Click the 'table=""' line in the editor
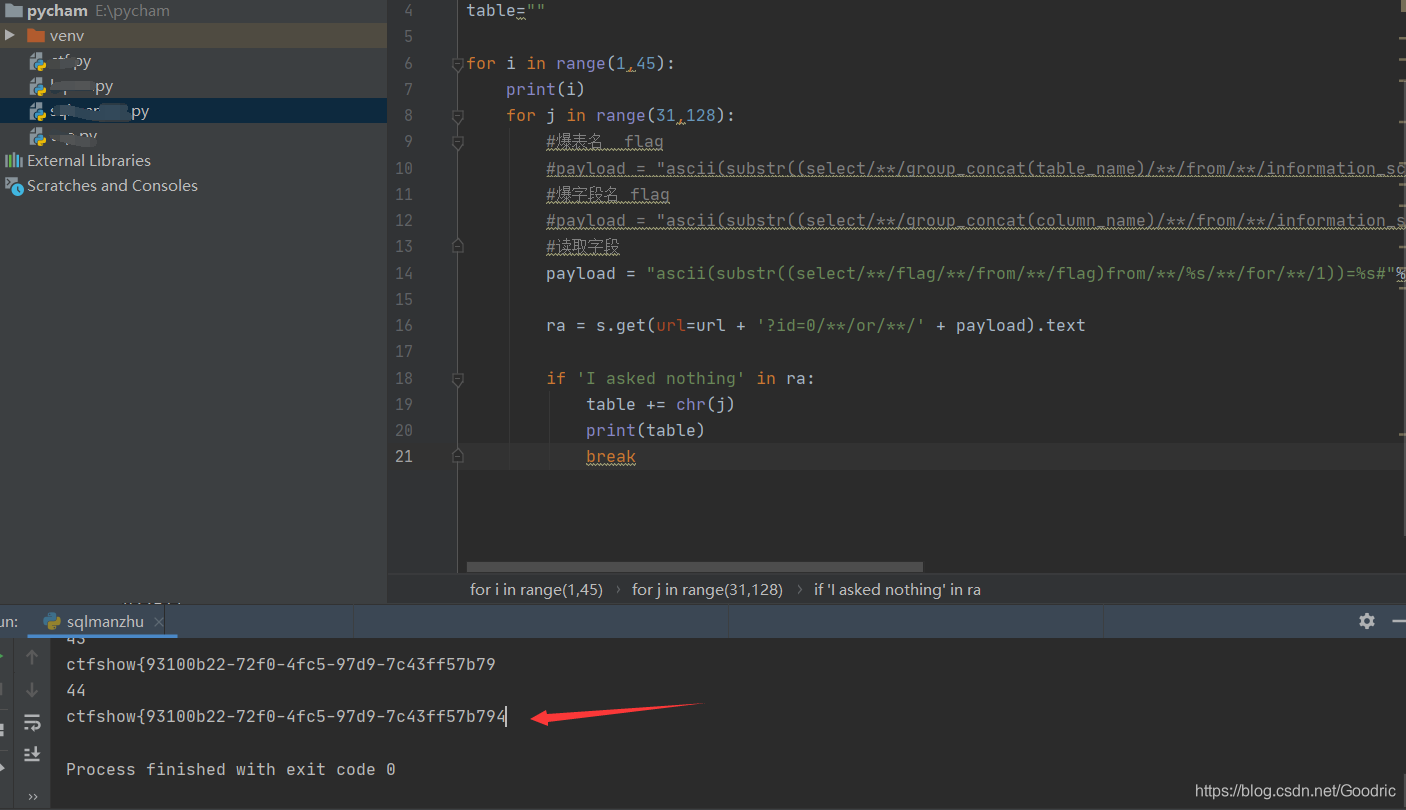This screenshot has width=1406, height=810. click(506, 10)
